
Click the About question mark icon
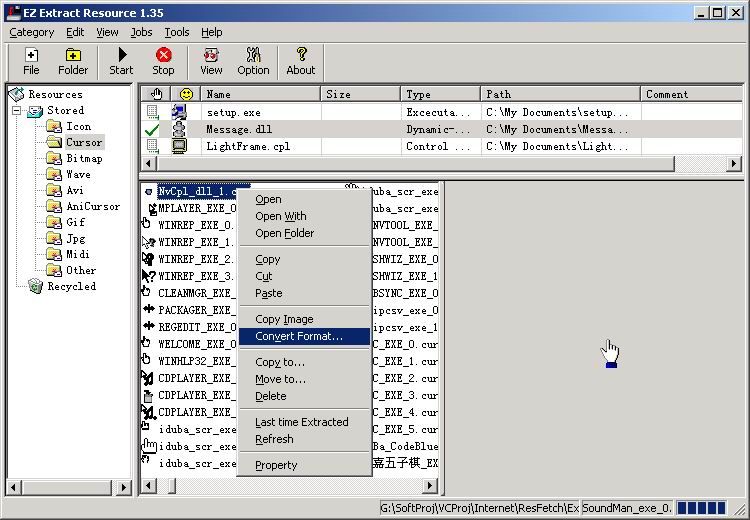[x=301, y=61]
